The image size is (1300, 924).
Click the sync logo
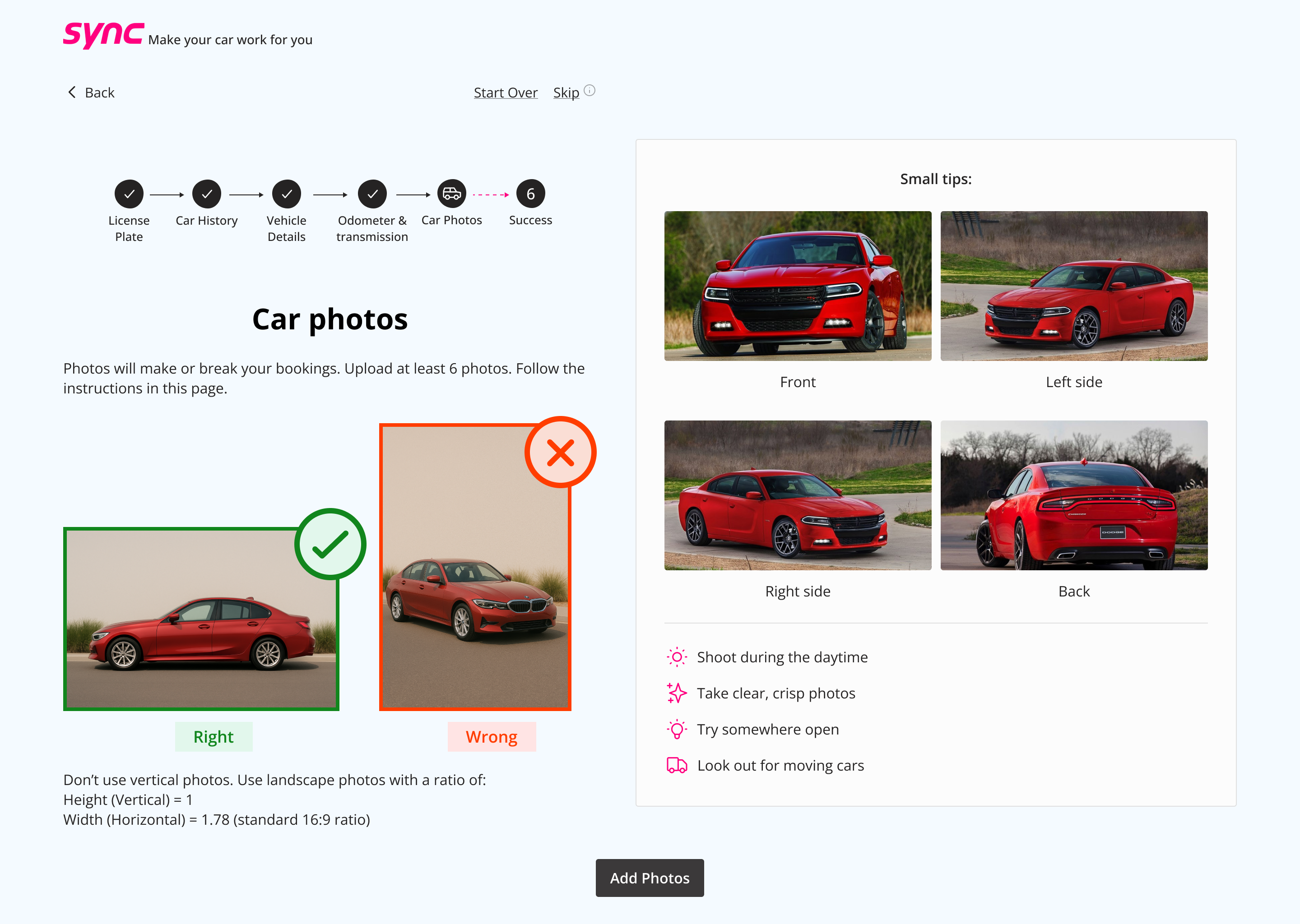pos(103,35)
